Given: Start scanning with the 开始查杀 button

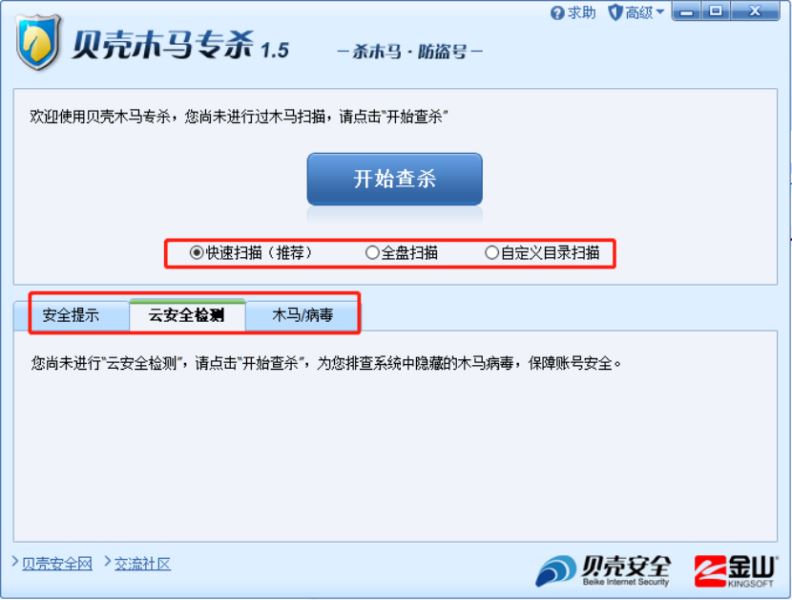Looking at the screenshot, I should pyautogui.click(x=394, y=179).
